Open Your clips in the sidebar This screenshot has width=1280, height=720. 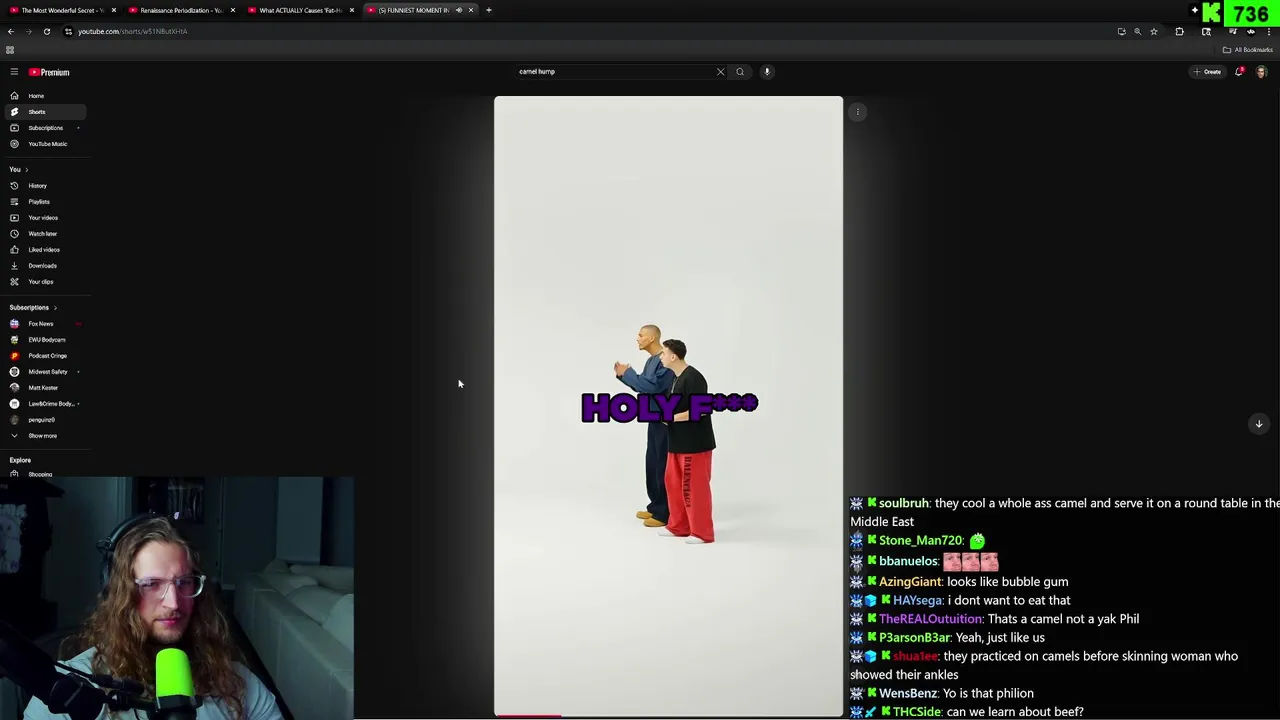[43, 282]
